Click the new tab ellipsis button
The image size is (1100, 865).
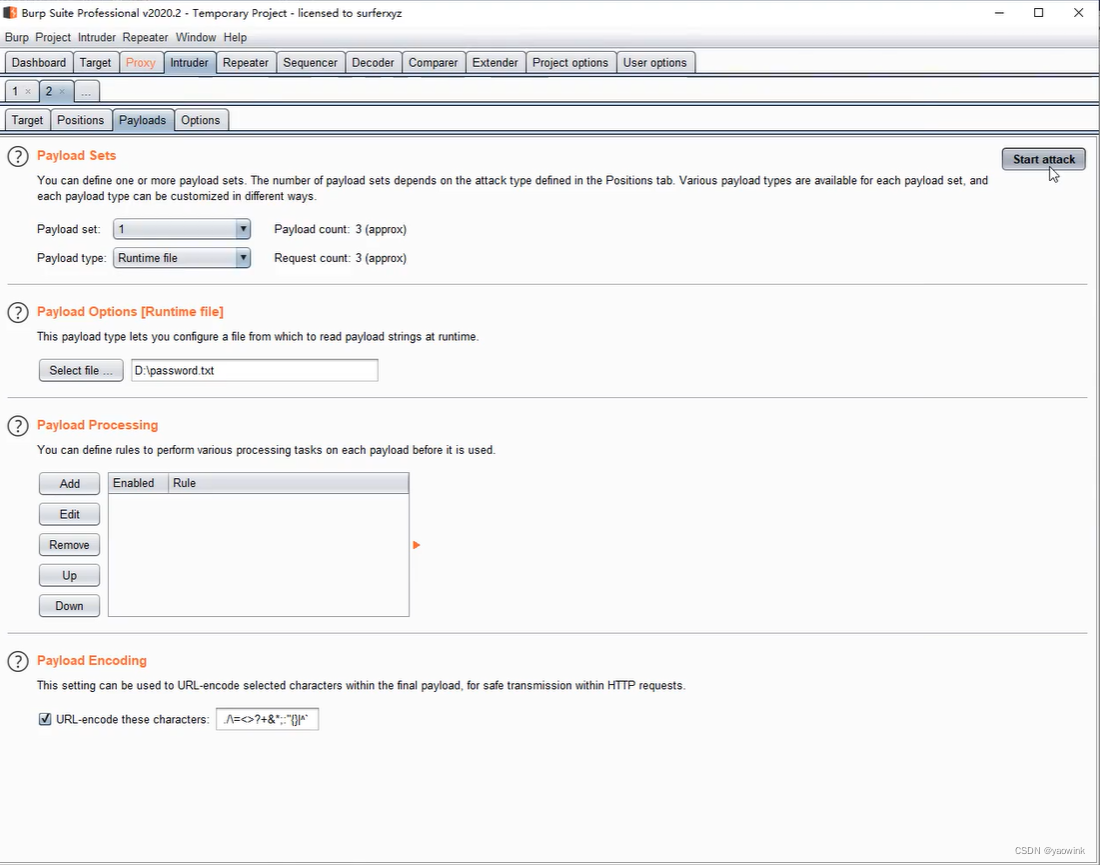(x=86, y=92)
